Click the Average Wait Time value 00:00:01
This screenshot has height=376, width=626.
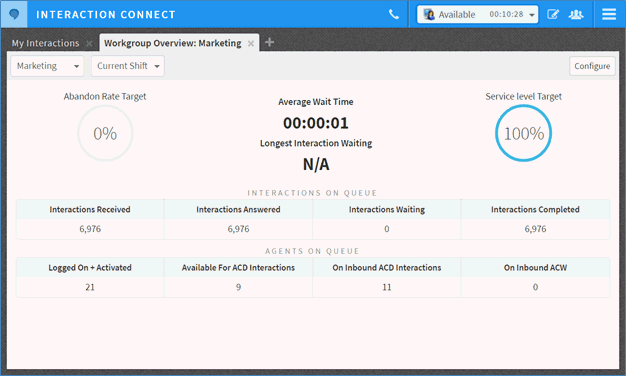316,123
